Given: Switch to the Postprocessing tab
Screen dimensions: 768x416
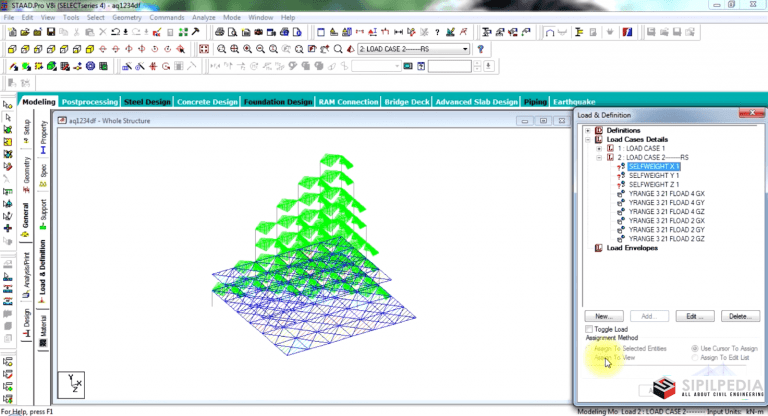Looking at the screenshot, I should pos(90,102).
